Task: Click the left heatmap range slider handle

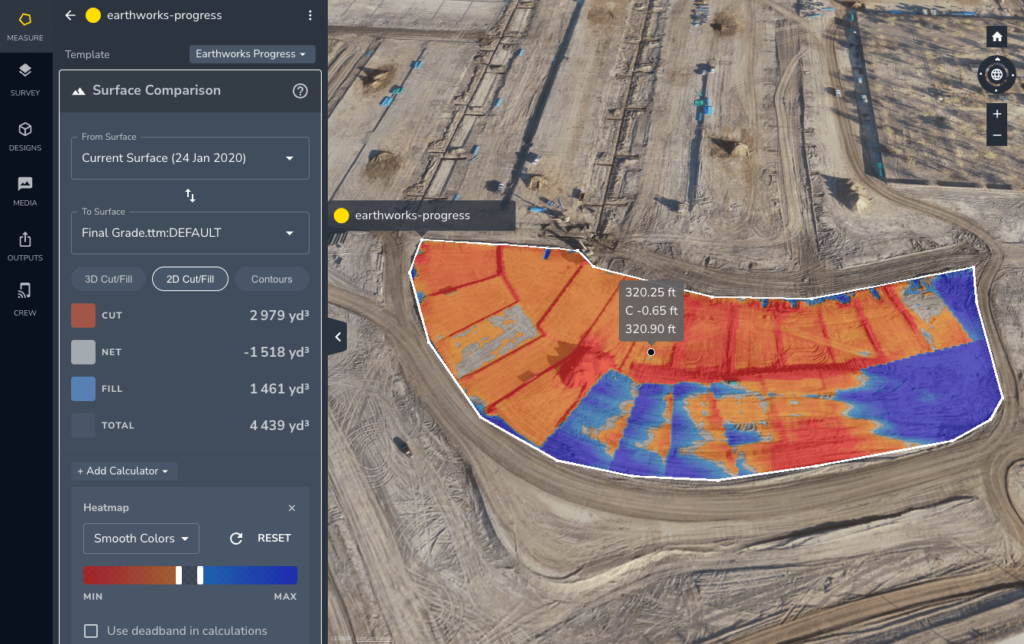Action: click(x=179, y=575)
